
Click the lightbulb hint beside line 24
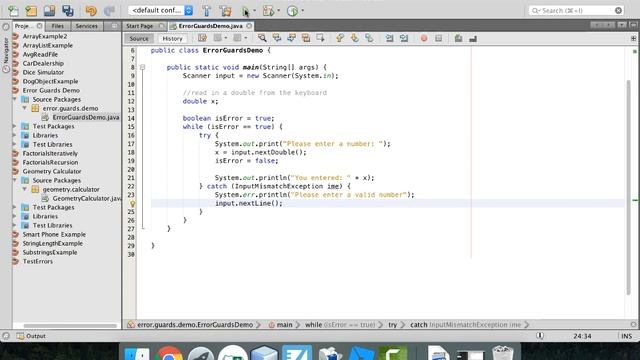click(133, 203)
